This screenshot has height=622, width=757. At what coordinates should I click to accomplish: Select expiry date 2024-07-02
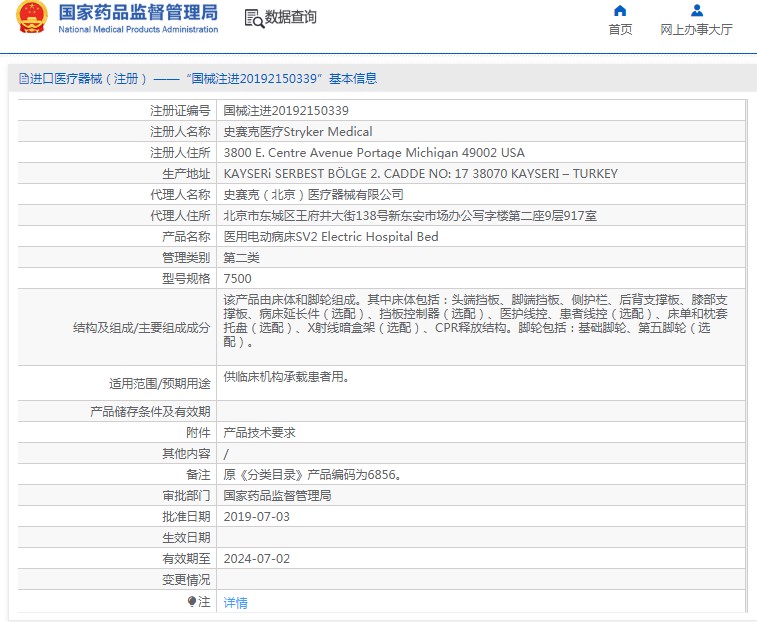tap(256, 559)
